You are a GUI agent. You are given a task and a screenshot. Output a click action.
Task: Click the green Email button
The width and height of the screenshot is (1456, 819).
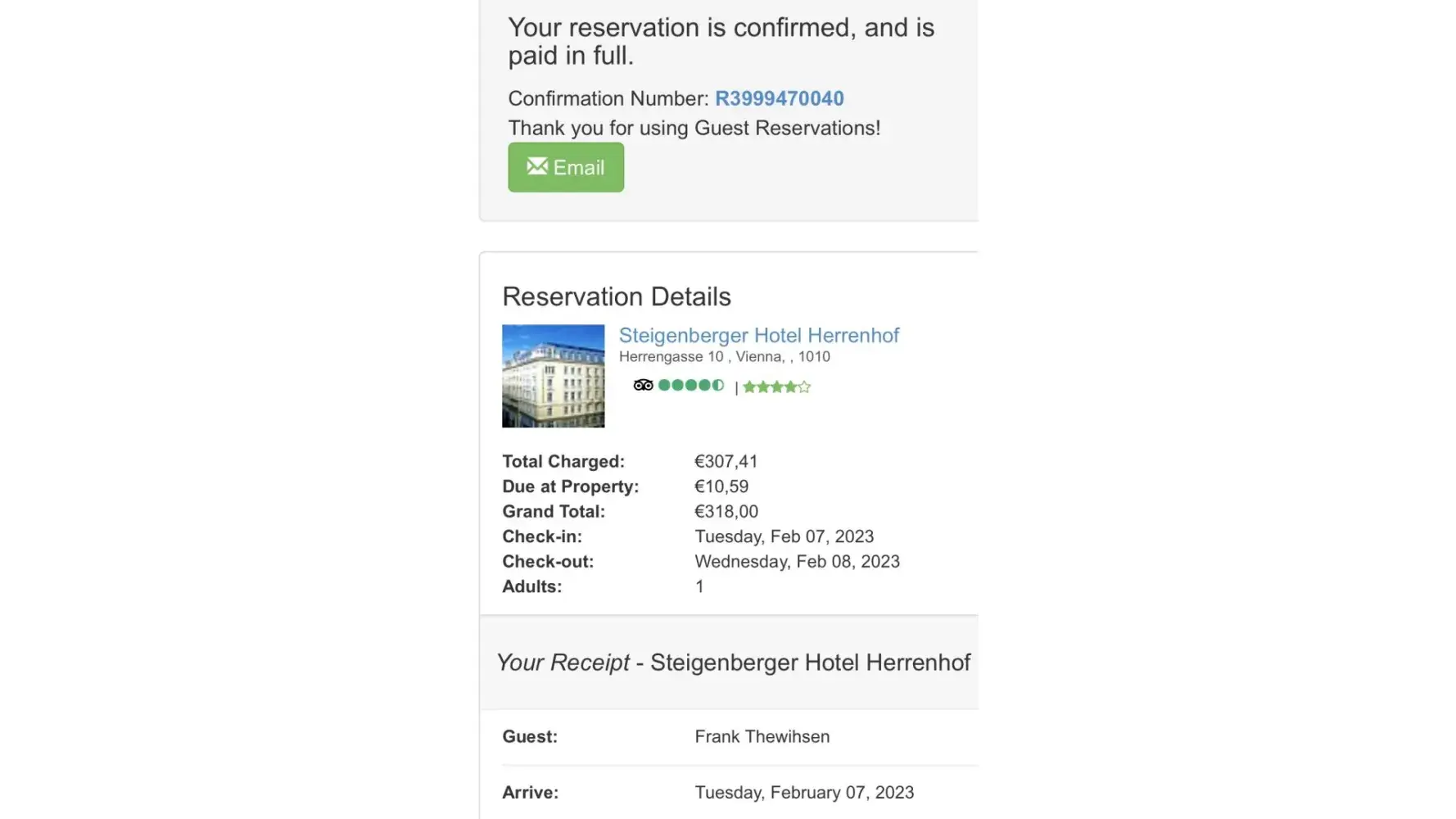coord(566,168)
